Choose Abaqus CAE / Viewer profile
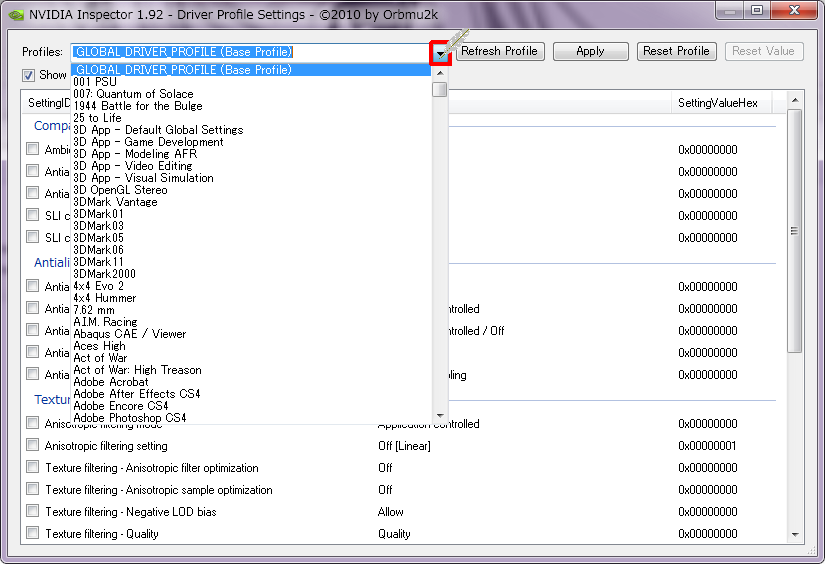This screenshot has height=564, width=825. click(x=251, y=334)
